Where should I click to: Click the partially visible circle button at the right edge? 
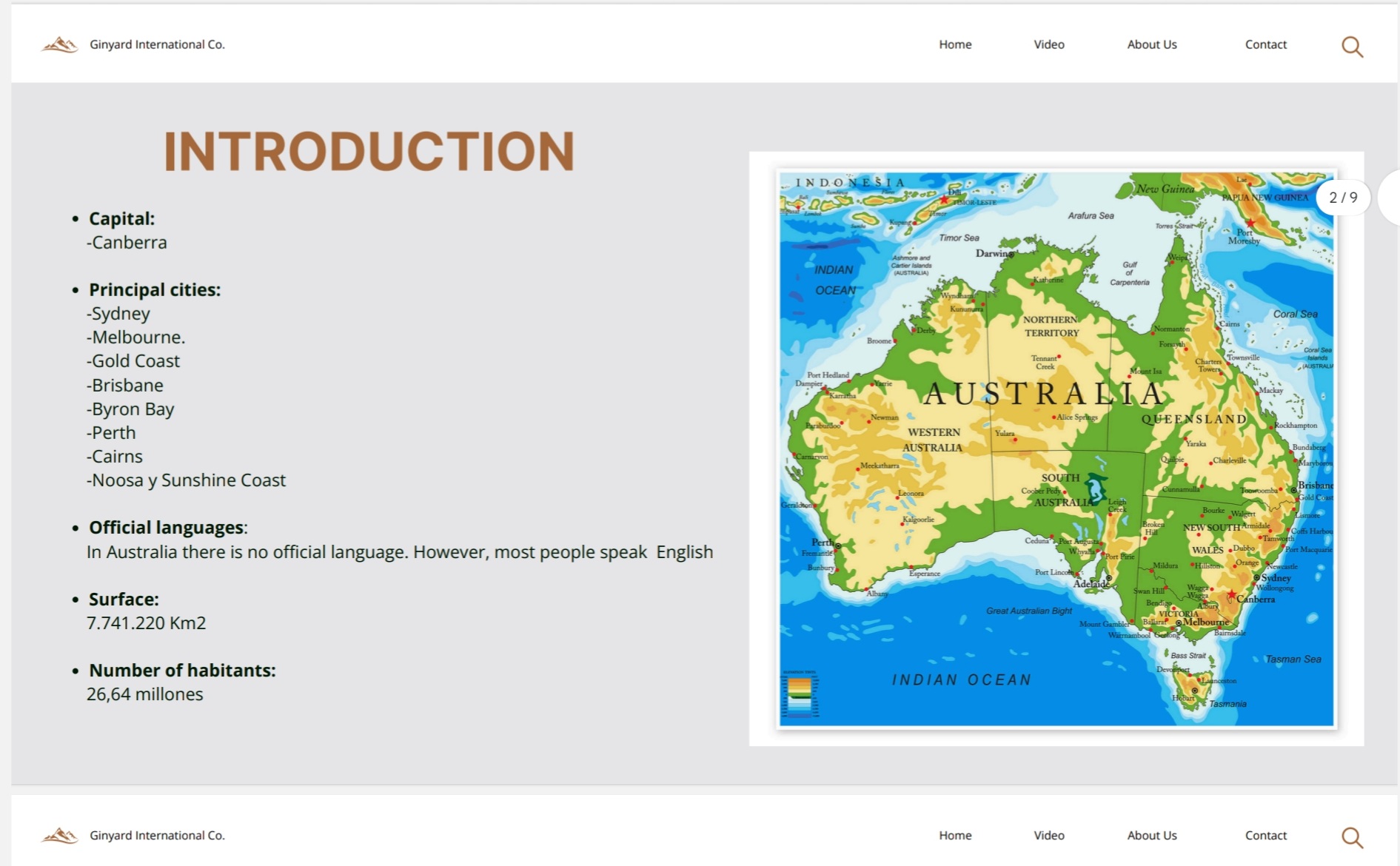tap(1390, 198)
